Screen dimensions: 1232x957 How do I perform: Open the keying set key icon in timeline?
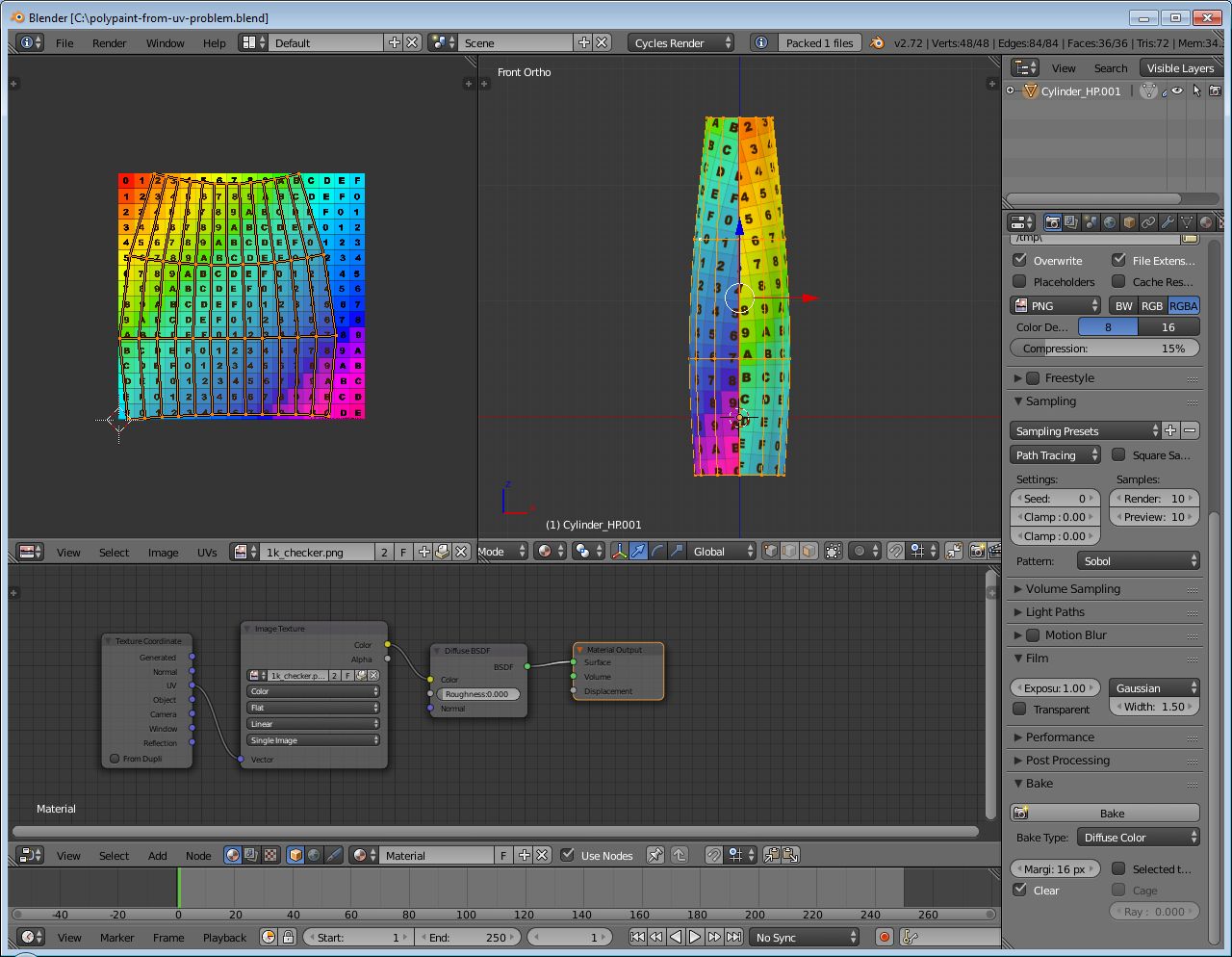point(911,937)
